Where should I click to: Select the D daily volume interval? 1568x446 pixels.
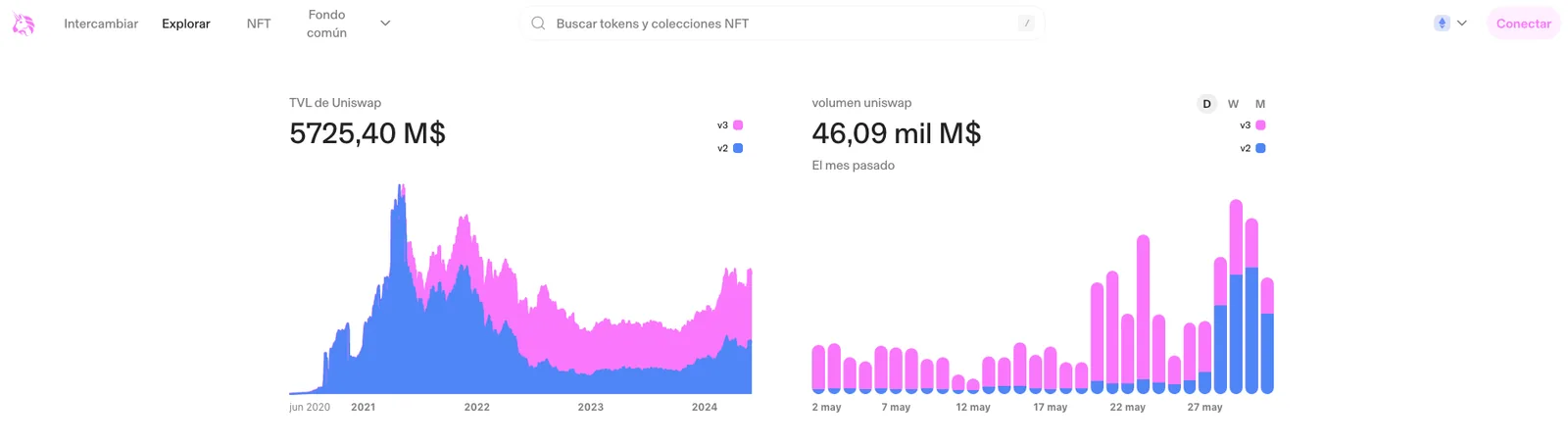1206,104
